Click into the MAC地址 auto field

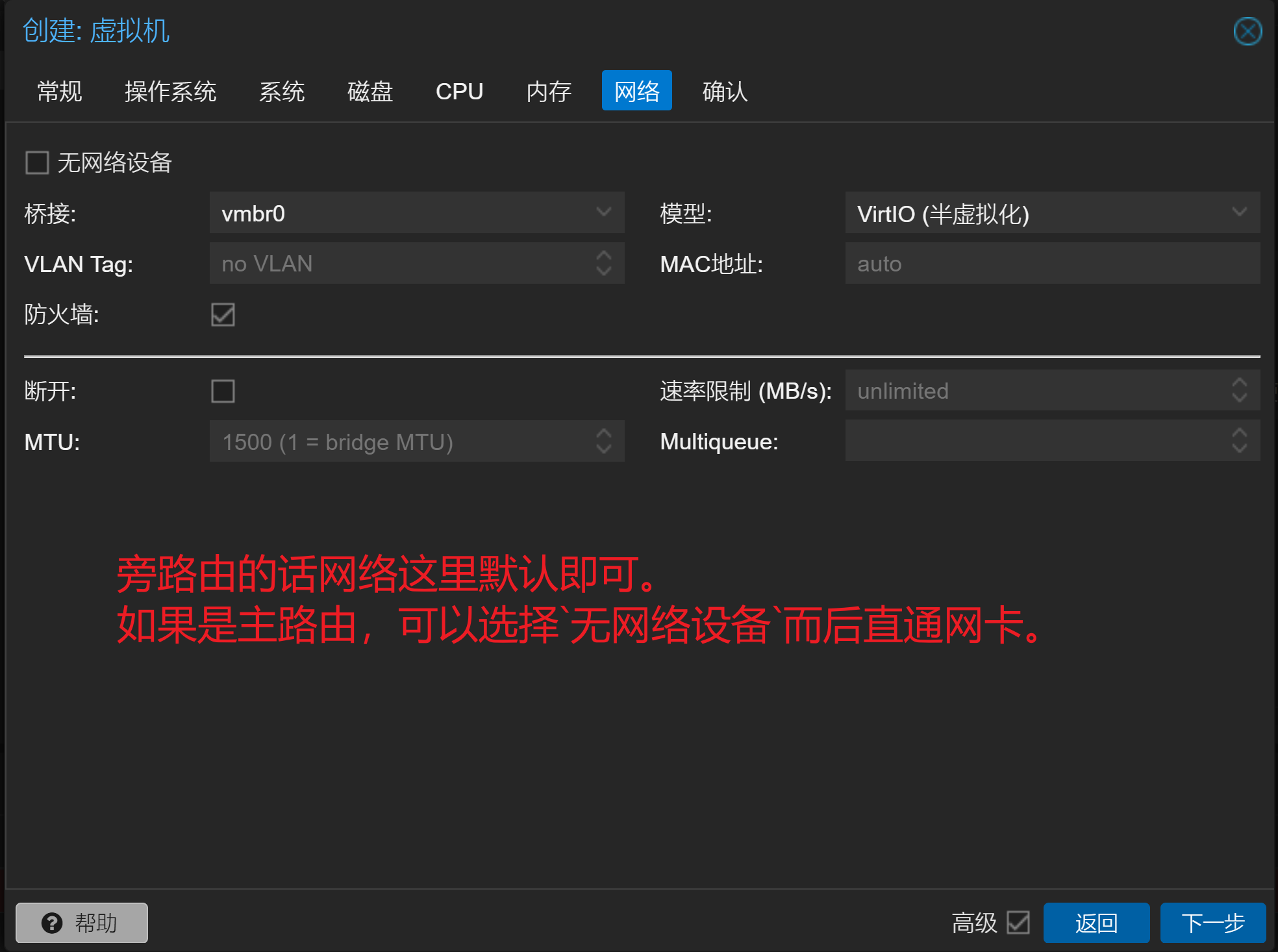1053,263
